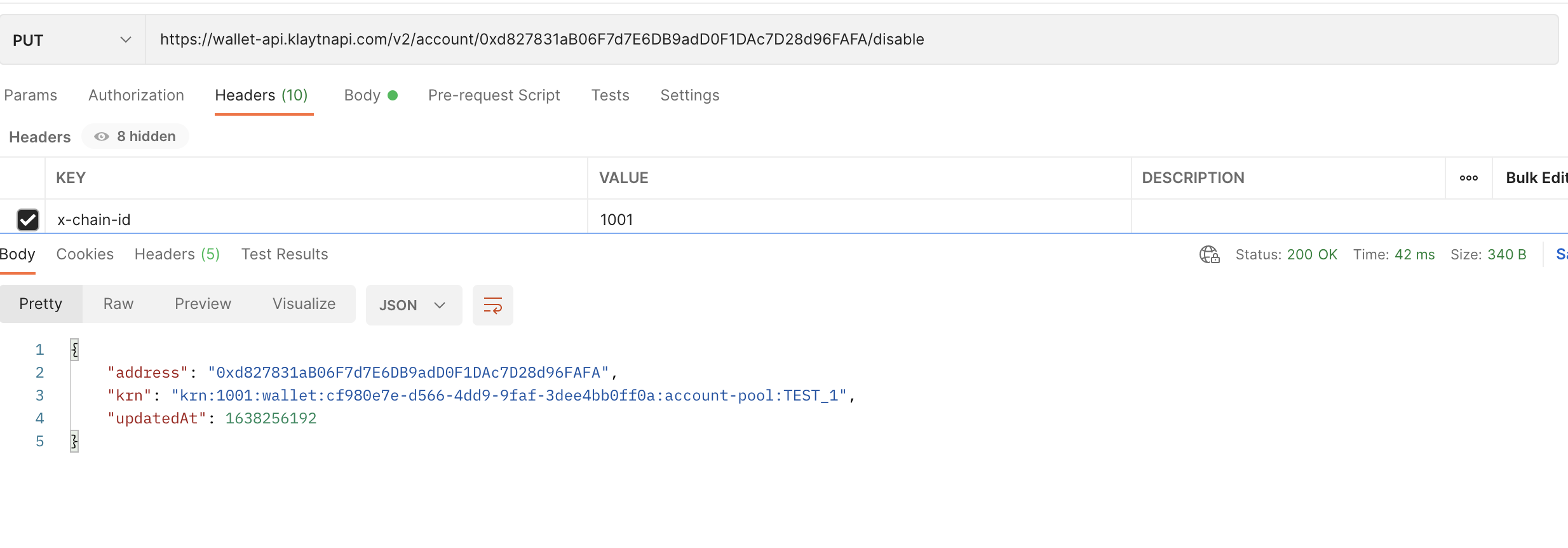The height and width of the screenshot is (548, 1568).
Task: Open the response Cookies tab
Action: tap(85, 254)
